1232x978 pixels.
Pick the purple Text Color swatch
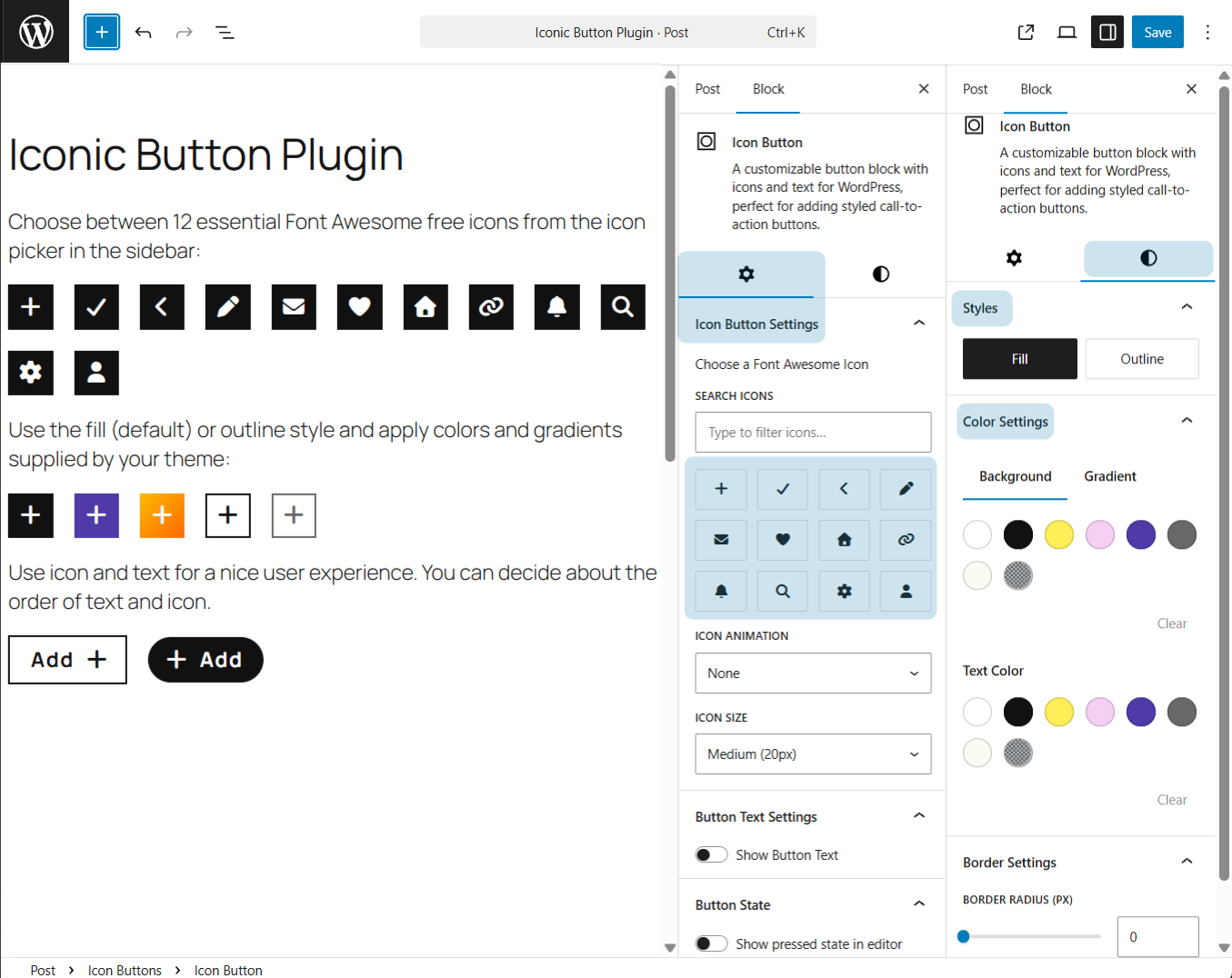[x=1141, y=712]
